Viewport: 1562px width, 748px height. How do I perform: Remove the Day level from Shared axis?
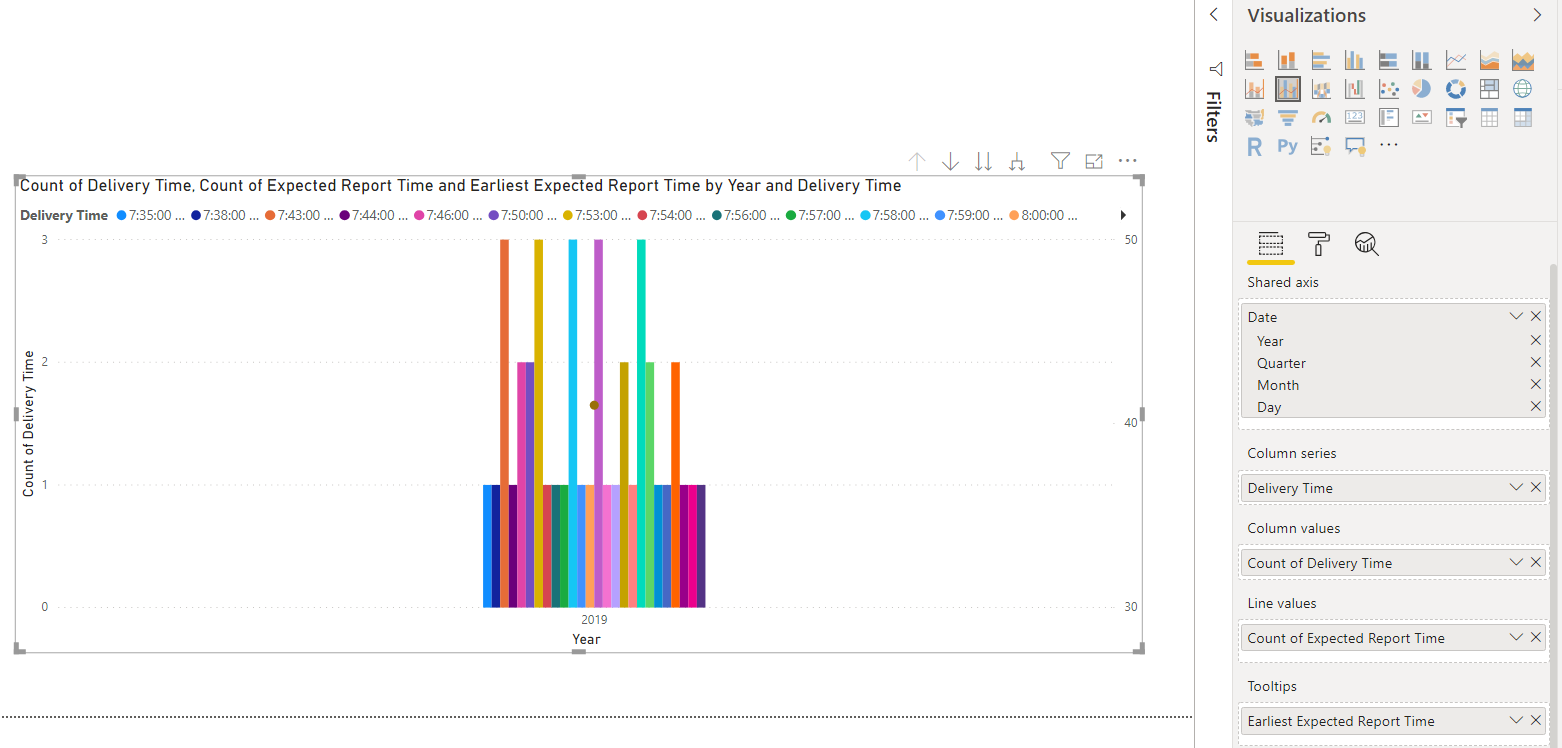[1536, 407]
